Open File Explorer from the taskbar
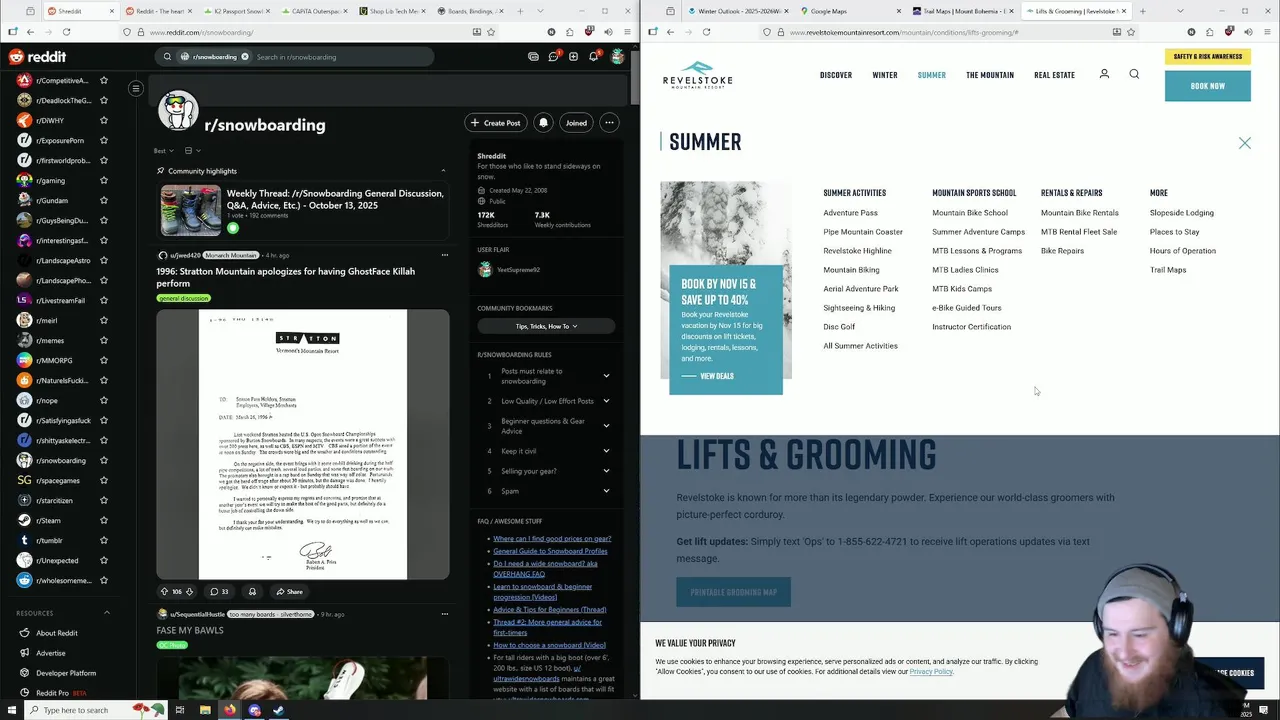The width and height of the screenshot is (1280, 720). (205, 710)
